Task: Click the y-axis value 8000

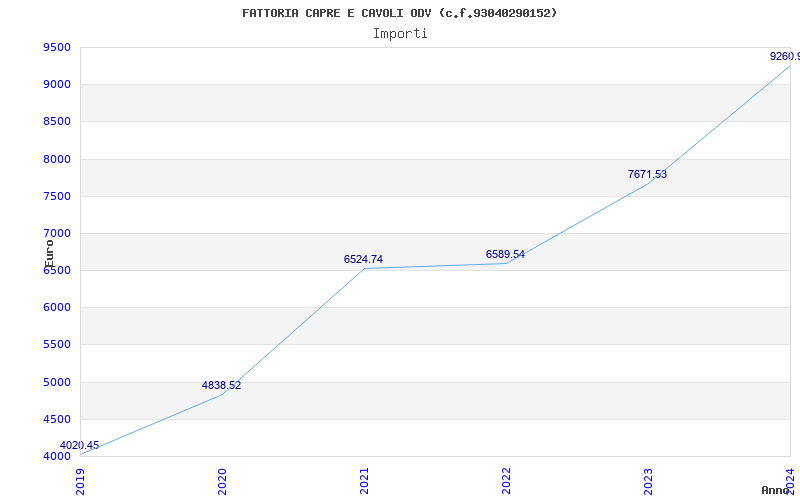Action: (57, 159)
